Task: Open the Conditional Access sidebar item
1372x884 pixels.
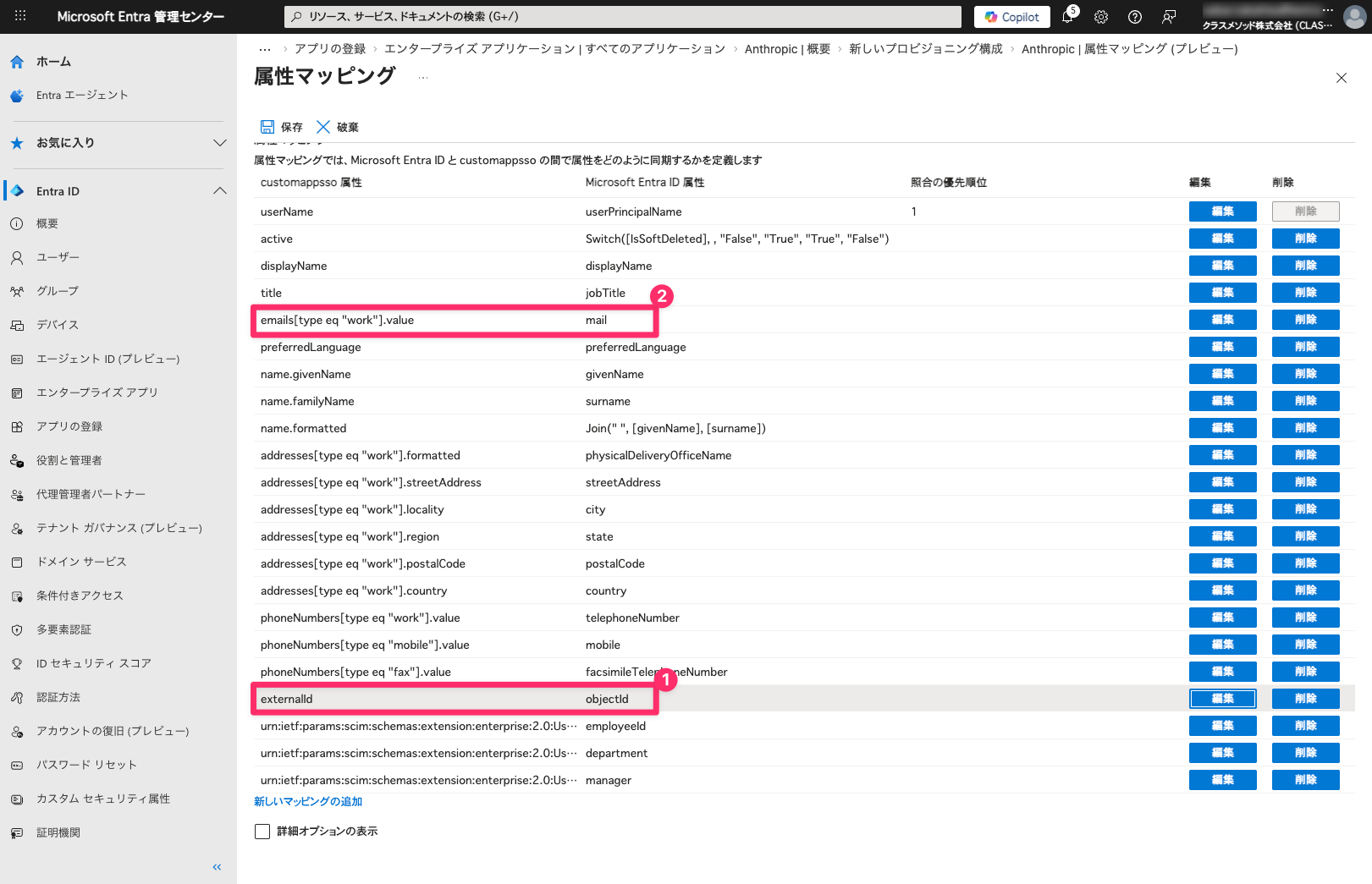Action: [80, 596]
